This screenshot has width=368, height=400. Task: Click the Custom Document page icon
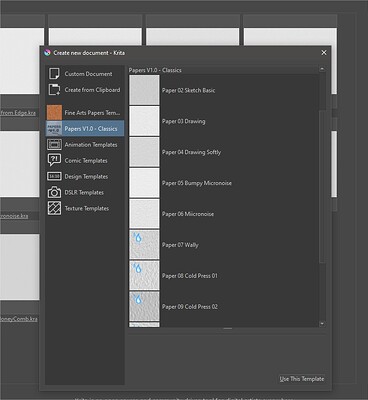(54, 74)
